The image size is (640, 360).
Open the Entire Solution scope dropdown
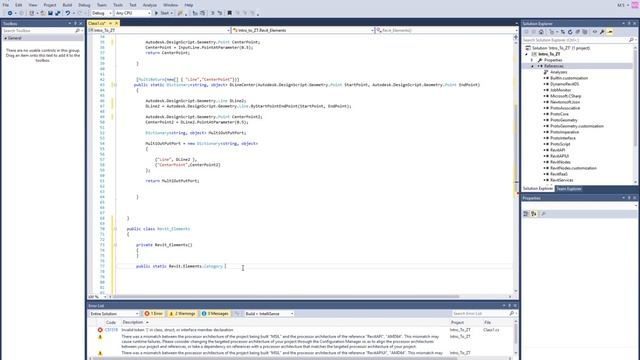click(x=114, y=314)
